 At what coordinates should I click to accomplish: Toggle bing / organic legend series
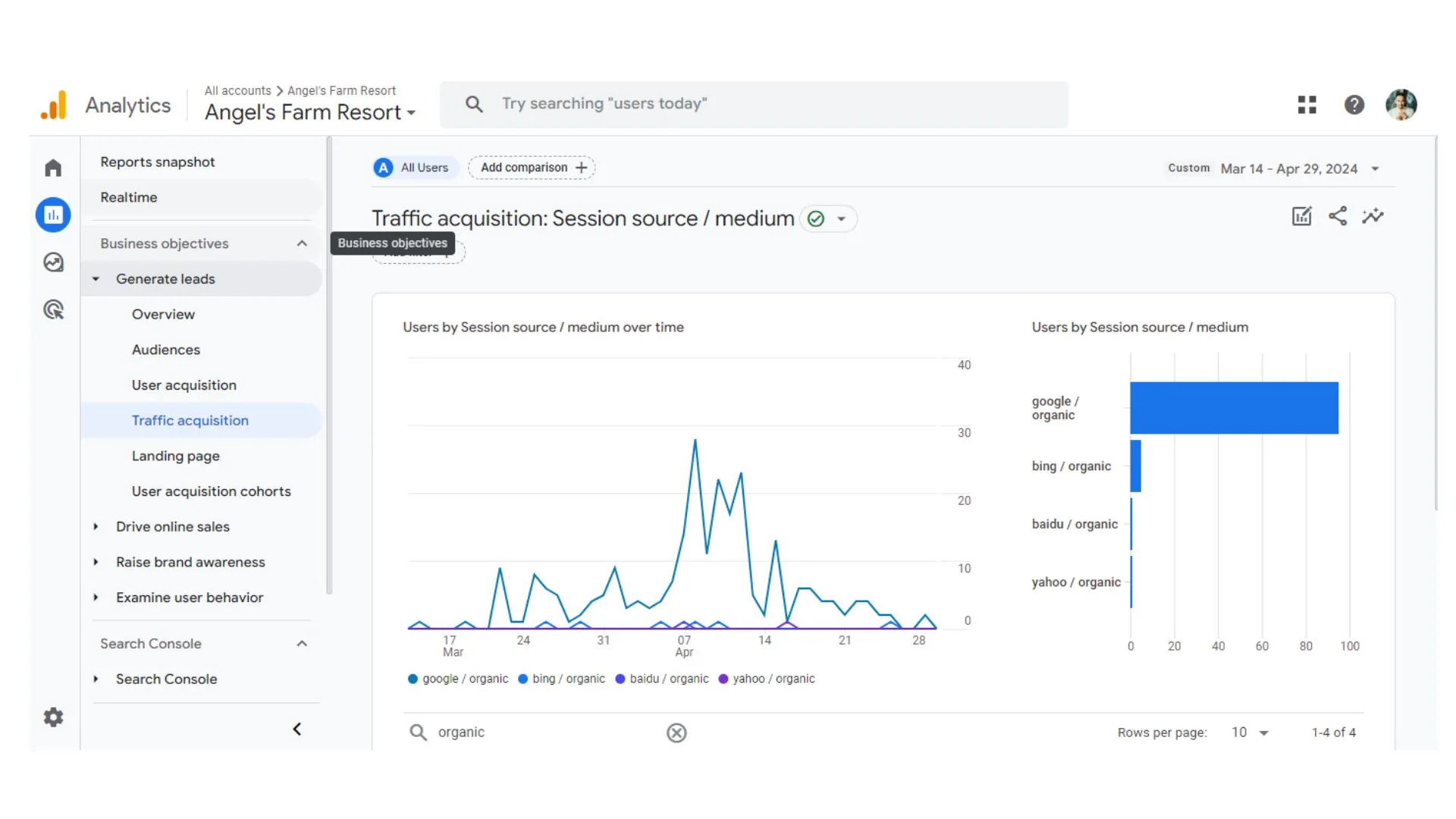[561, 679]
